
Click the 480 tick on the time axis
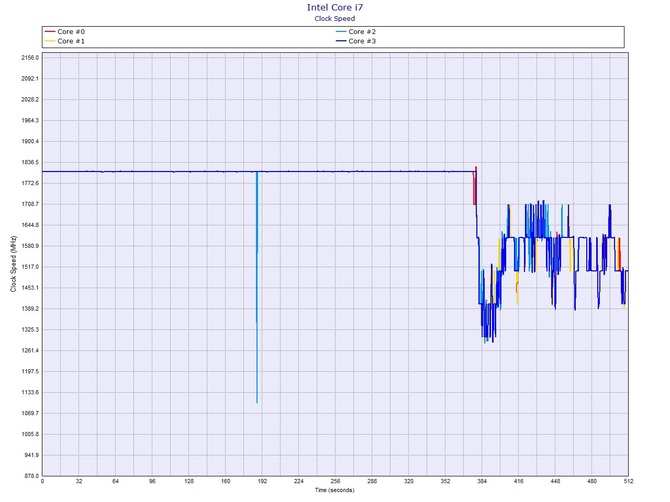click(x=592, y=481)
